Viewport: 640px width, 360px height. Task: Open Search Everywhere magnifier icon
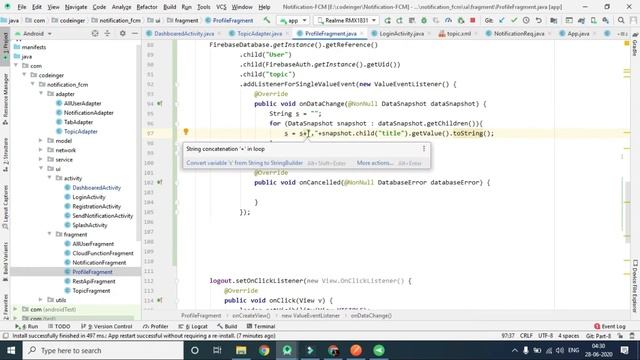pyautogui.click(x=621, y=20)
